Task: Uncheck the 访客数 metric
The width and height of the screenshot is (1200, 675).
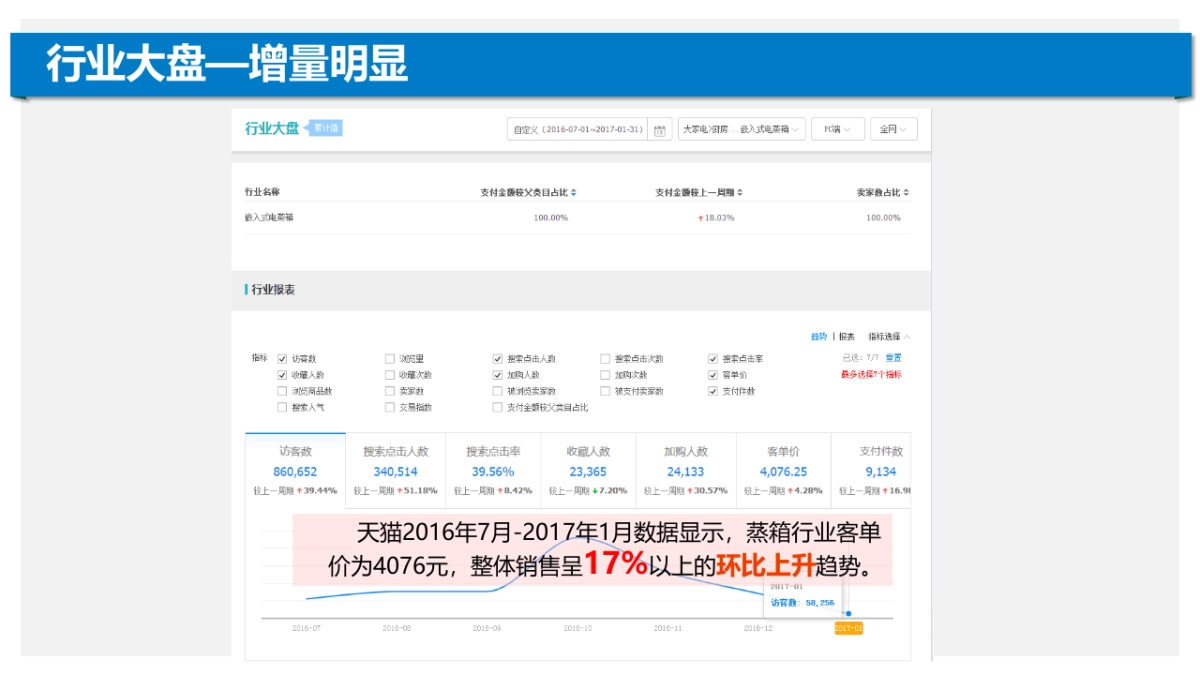Action: [280, 358]
